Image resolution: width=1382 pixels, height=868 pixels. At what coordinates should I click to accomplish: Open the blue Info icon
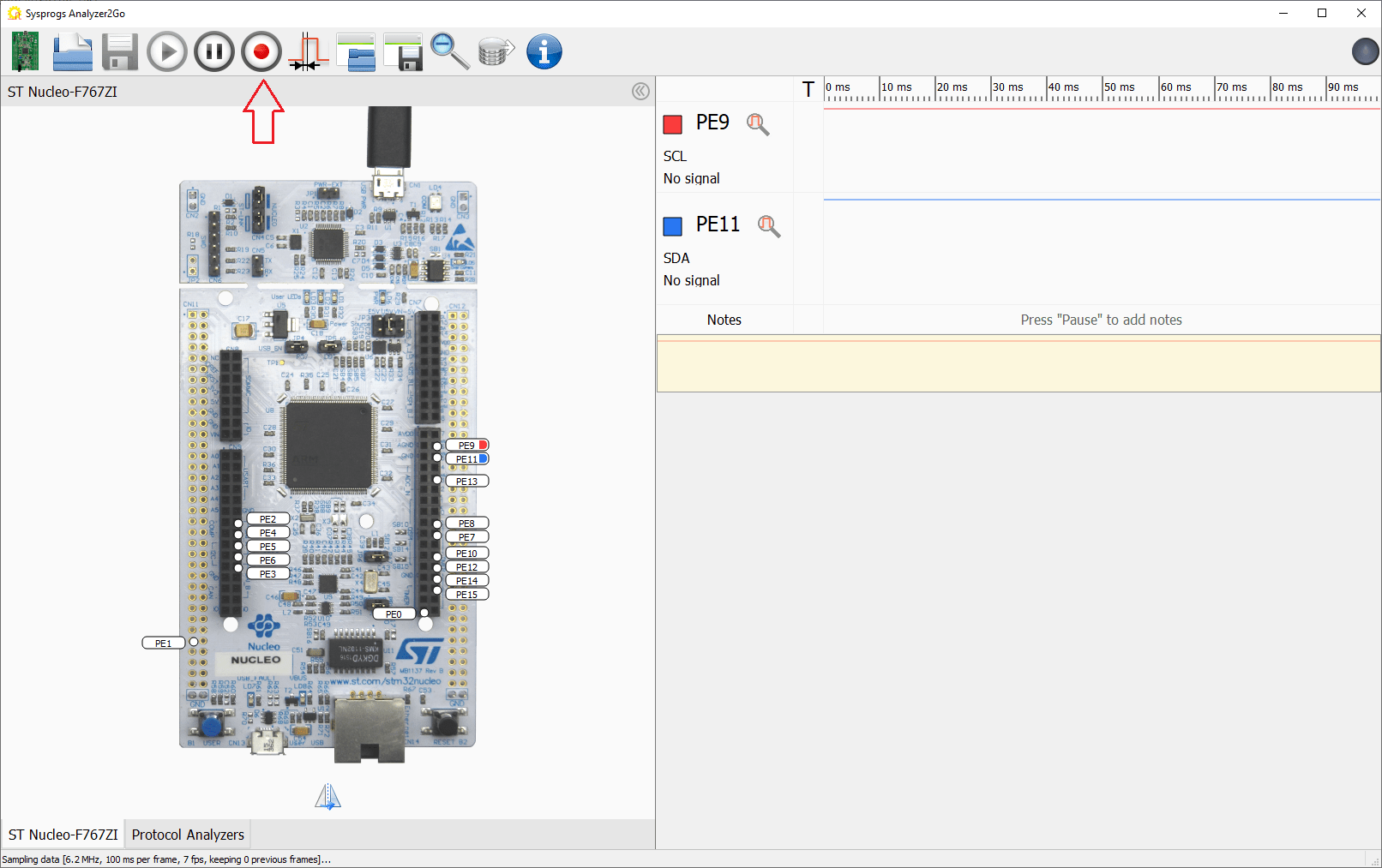coord(544,51)
